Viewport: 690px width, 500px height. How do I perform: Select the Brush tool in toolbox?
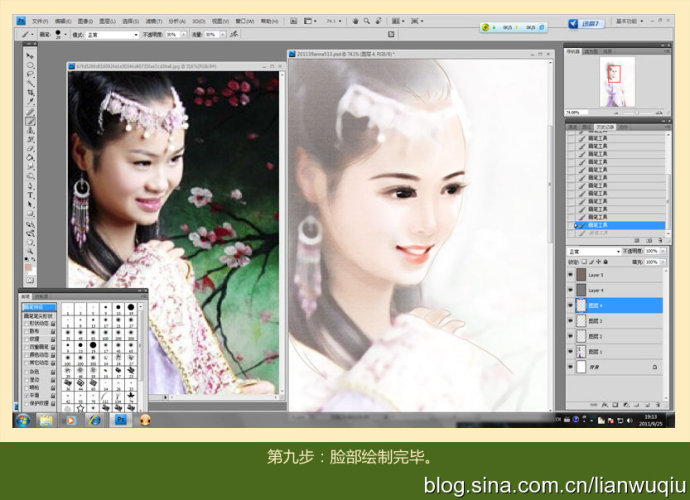point(30,121)
